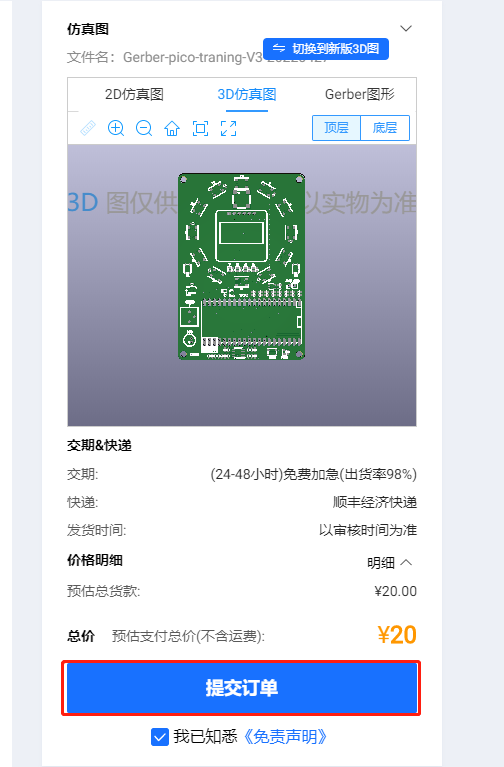Toggle the 我已知悉 disclaimer checkbox
The image size is (504, 767).
[160, 737]
